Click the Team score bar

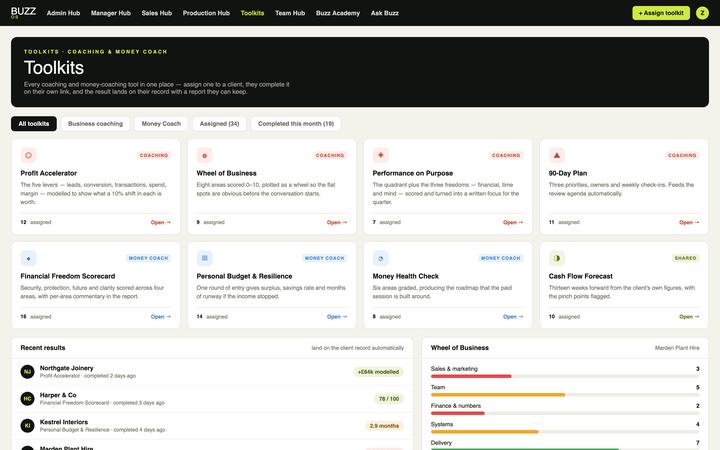tap(565, 394)
